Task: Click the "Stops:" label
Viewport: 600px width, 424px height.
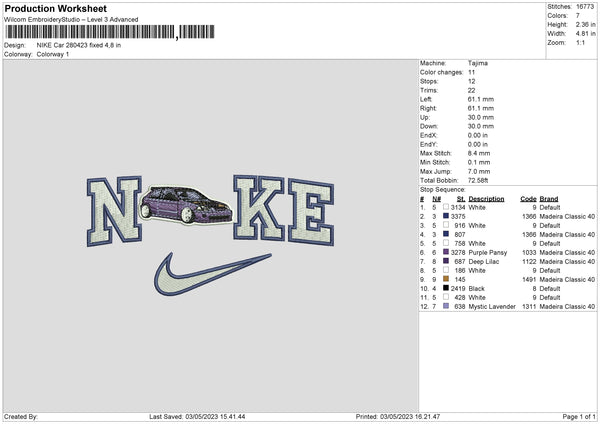Action: click(429, 82)
